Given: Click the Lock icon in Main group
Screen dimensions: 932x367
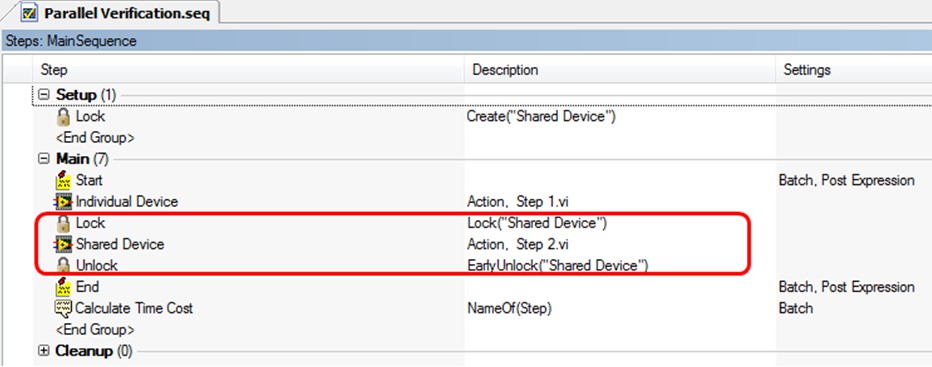Looking at the screenshot, I should [x=63, y=223].
